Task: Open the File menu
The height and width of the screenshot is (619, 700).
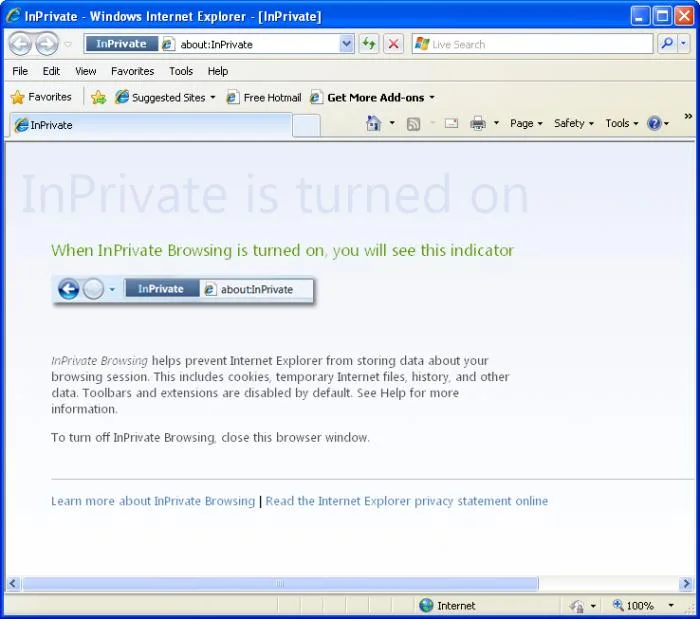Action: pos(20,71)
